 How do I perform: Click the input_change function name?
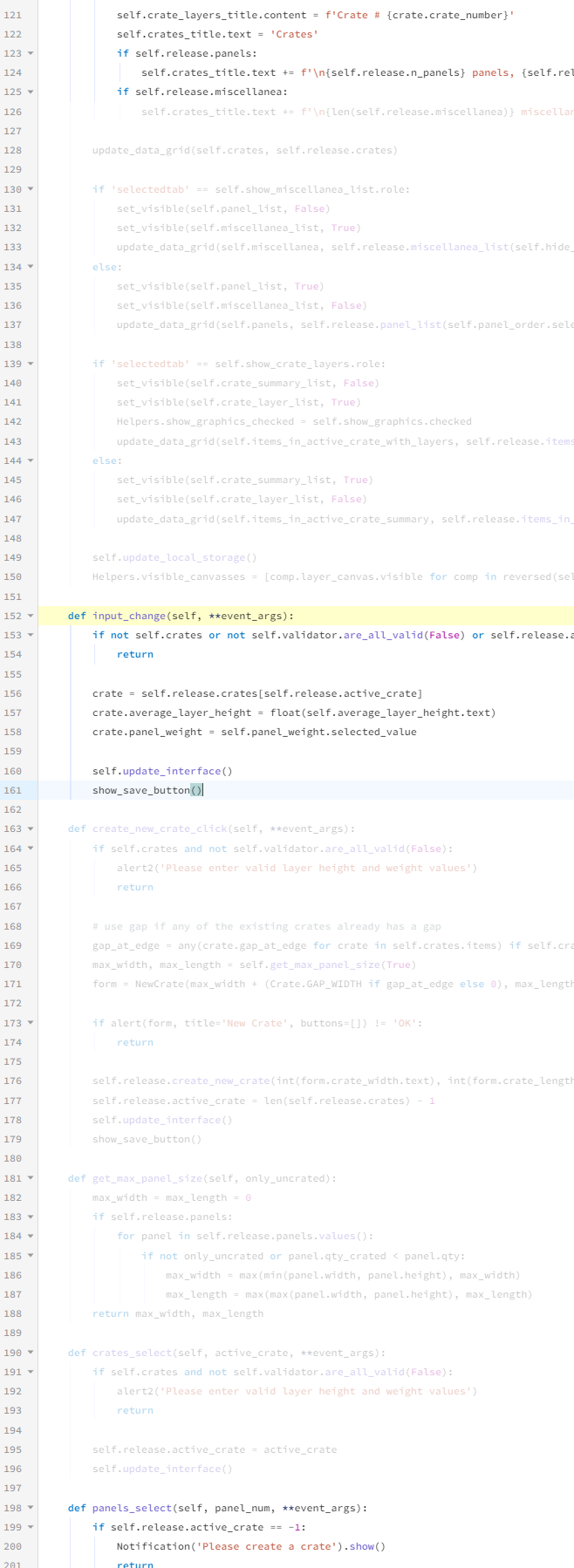click(x=129, y=616)
